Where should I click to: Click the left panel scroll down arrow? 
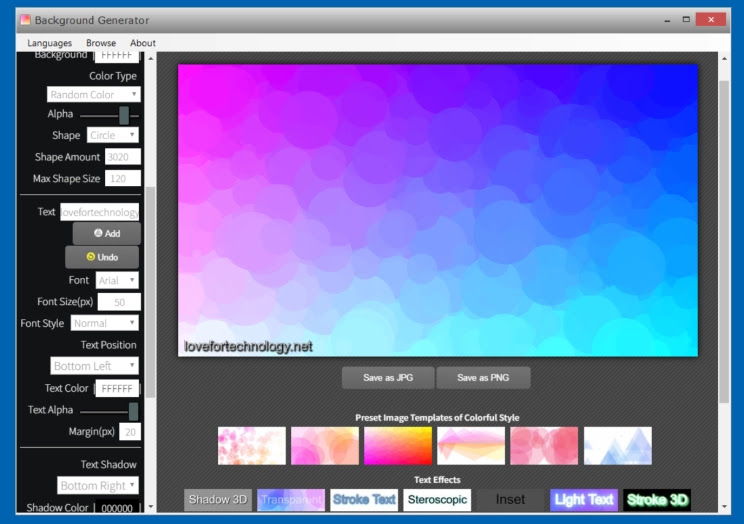pyautogui.click(x=150, y=506)
